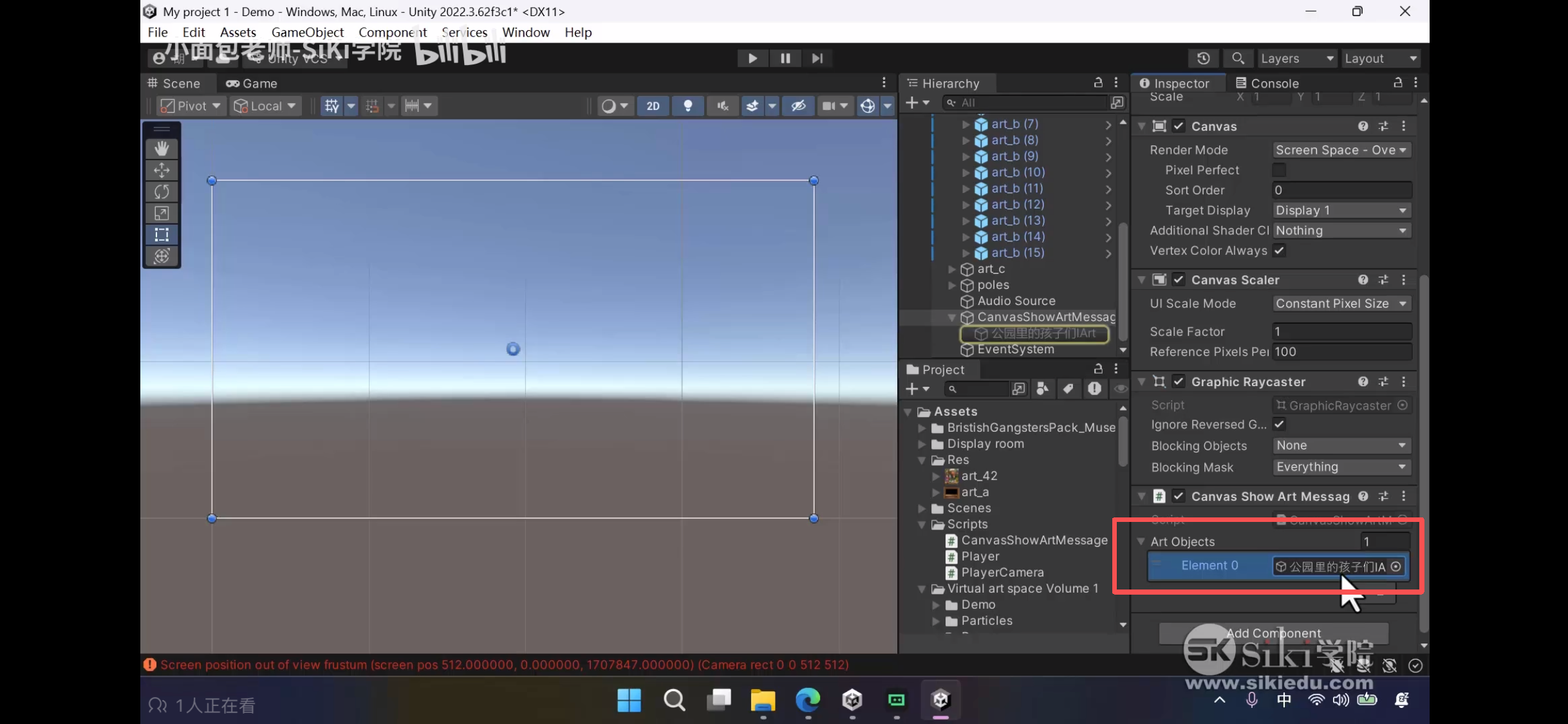Open Canvas Scaler preset icon
The height and width of the screenshot is (724, 1568).
(x=1383, y=280)
